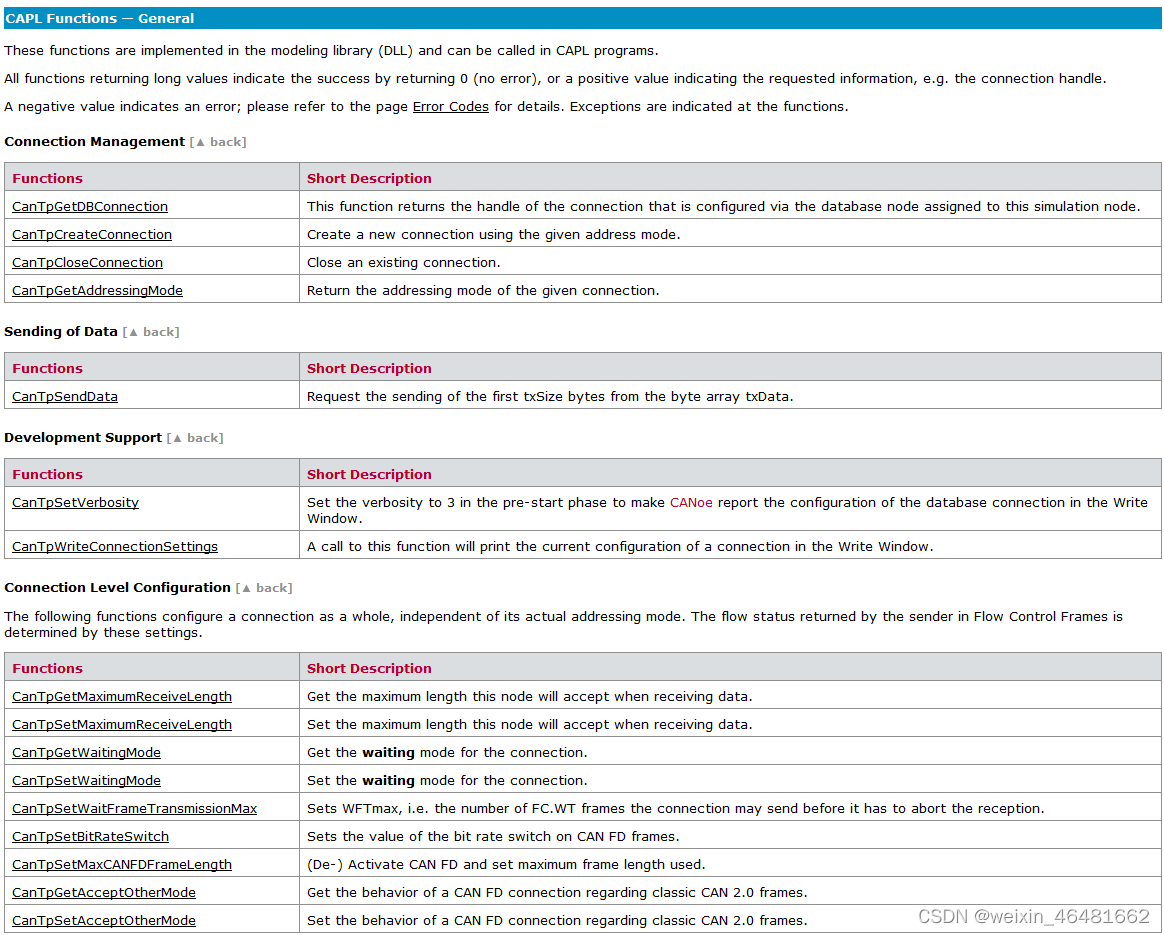Viewport: 1164px width, 935px height.
Task: Click the back arrow next to Development Support
Action: [x=196, y=438]
